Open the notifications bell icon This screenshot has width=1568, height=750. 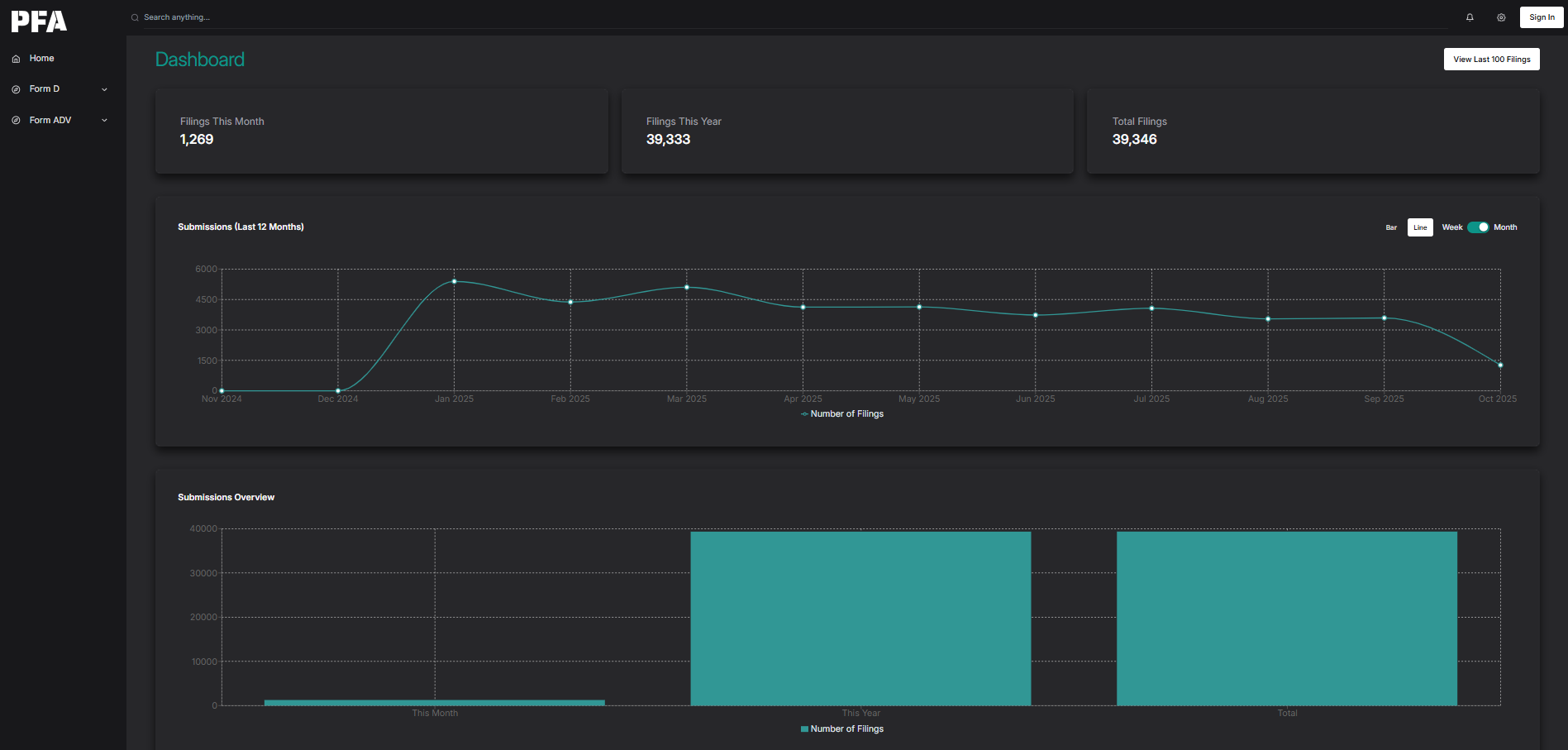[x=1470, y=17]
